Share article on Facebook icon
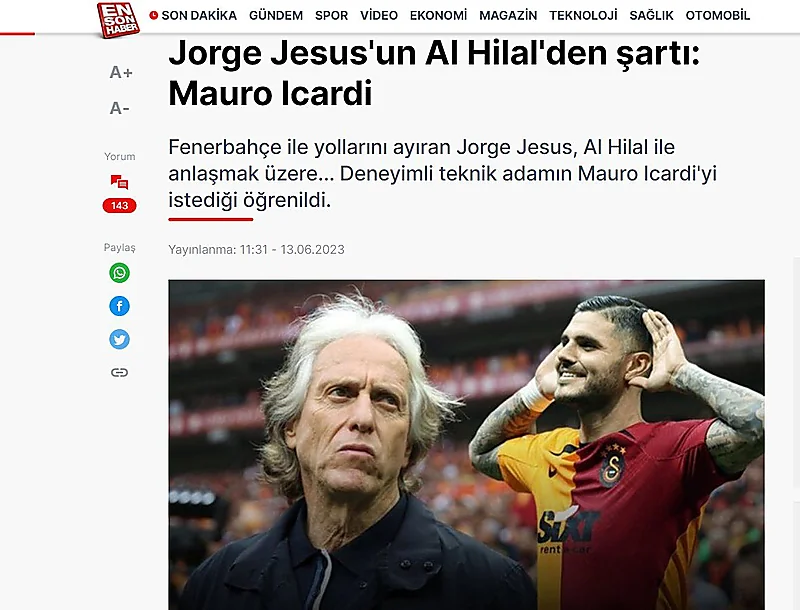 119,306
